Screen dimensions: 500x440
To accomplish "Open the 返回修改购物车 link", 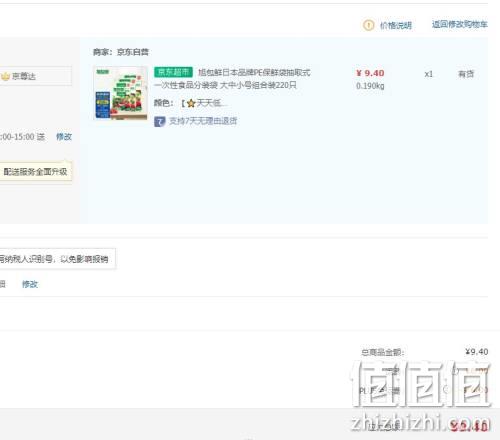I will (x=460, y=24).
